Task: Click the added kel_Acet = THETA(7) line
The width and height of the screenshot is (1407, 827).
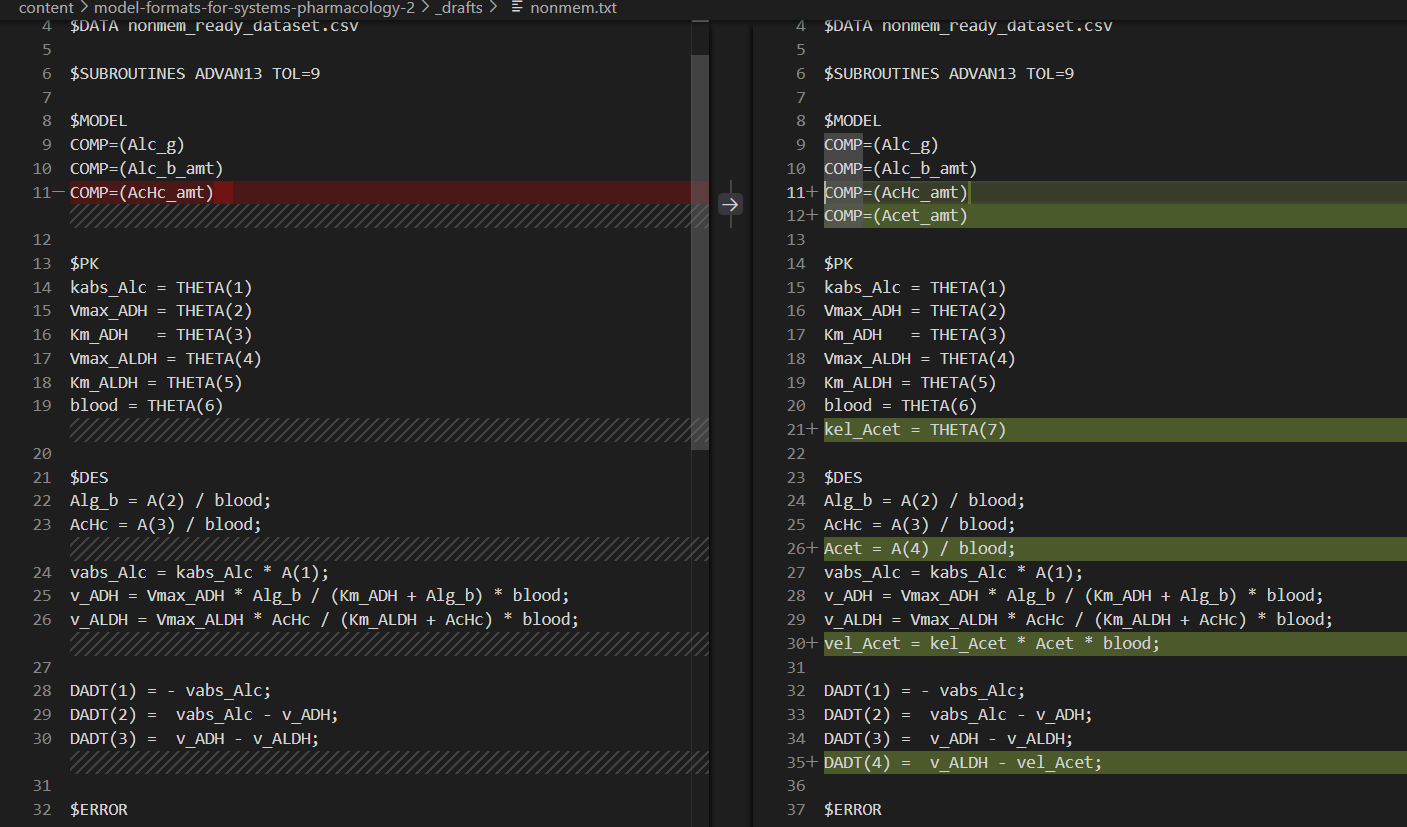Action: [x=915, y=430]
